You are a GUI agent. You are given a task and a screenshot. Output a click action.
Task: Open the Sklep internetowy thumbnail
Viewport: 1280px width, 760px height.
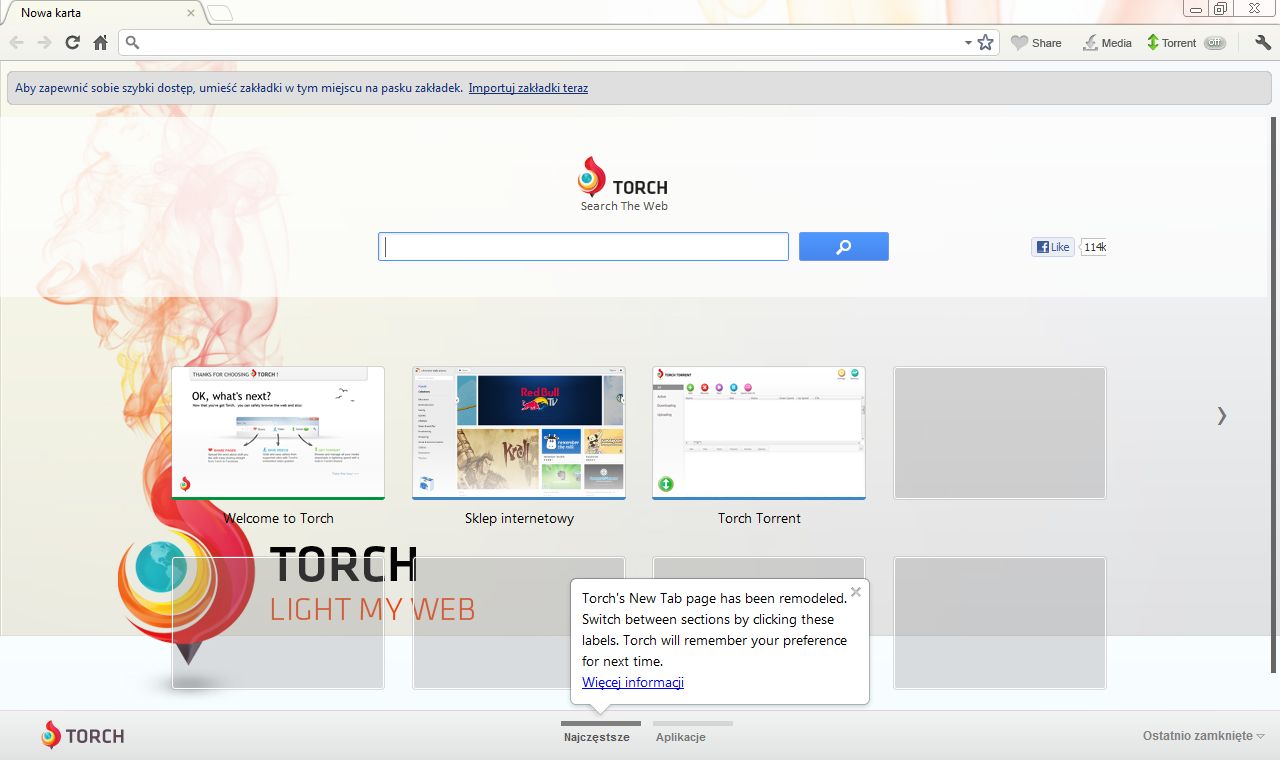(x=519, y=432)
